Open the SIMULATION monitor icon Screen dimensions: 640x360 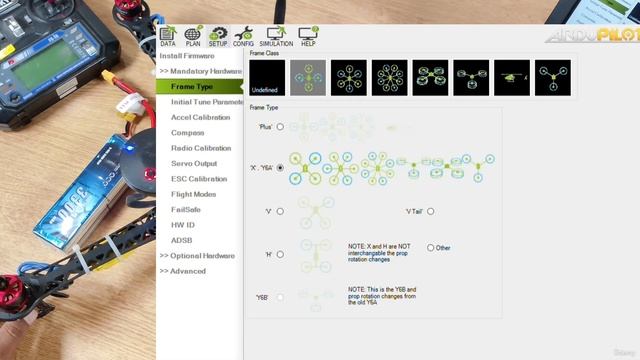click(x=276, y=36)
